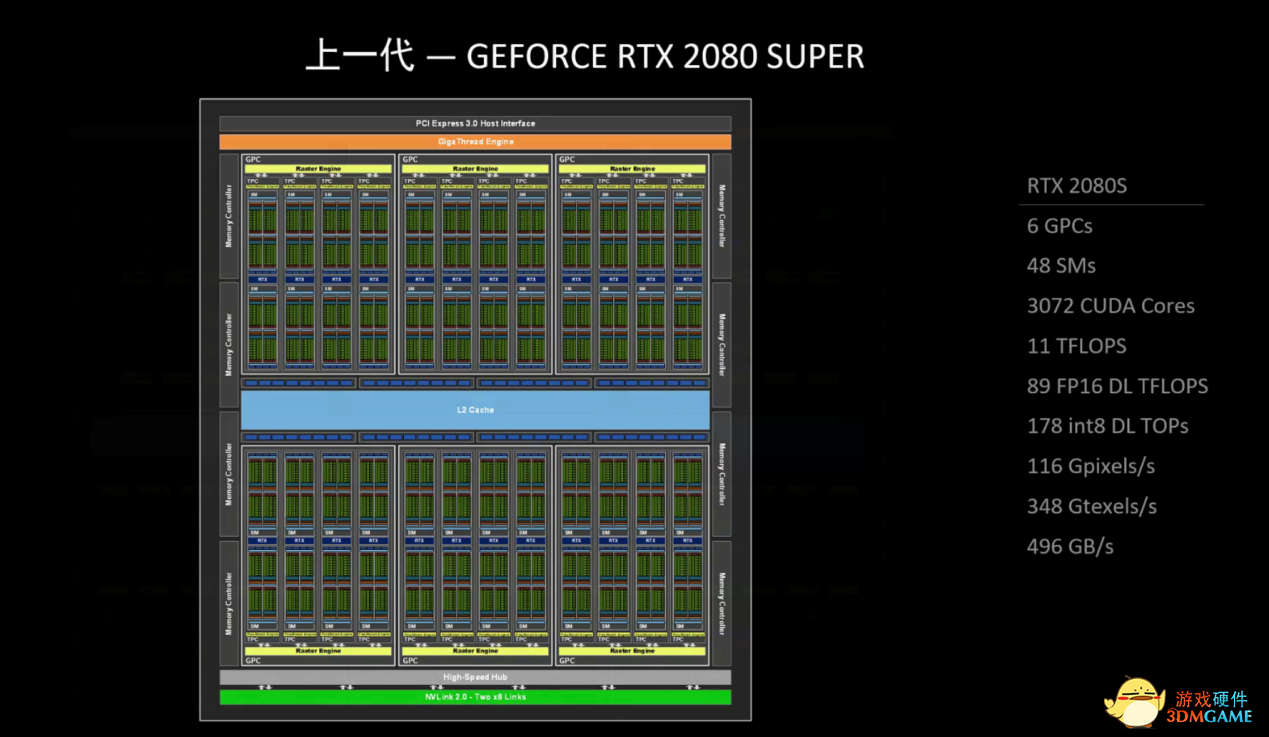The width and height of the screenshot is (1269, 737).
Task: Click the "178 int8 DL TOPs" line
Action: point(1108,426)
